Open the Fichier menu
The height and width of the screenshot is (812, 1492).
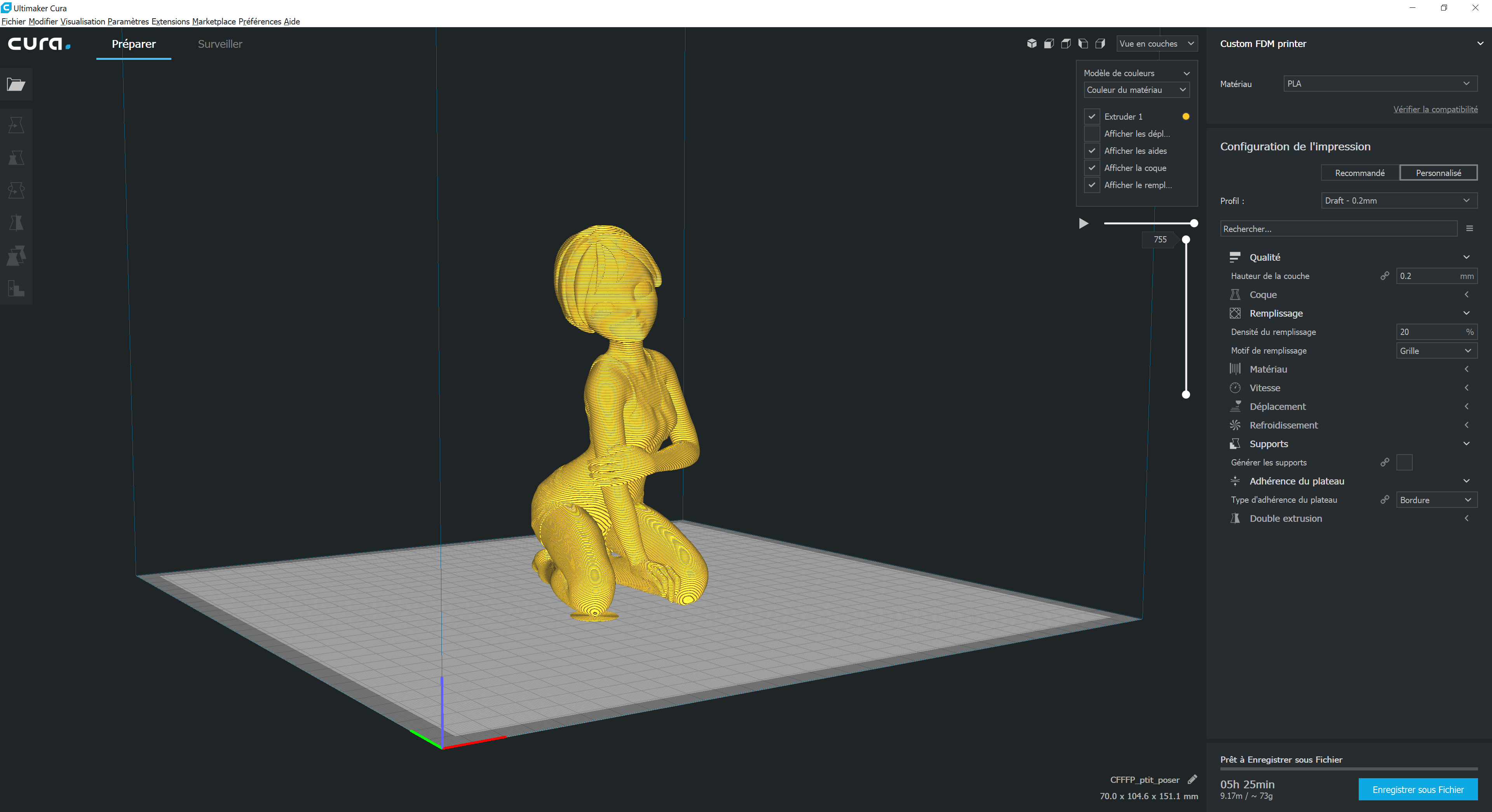[13, 21]
